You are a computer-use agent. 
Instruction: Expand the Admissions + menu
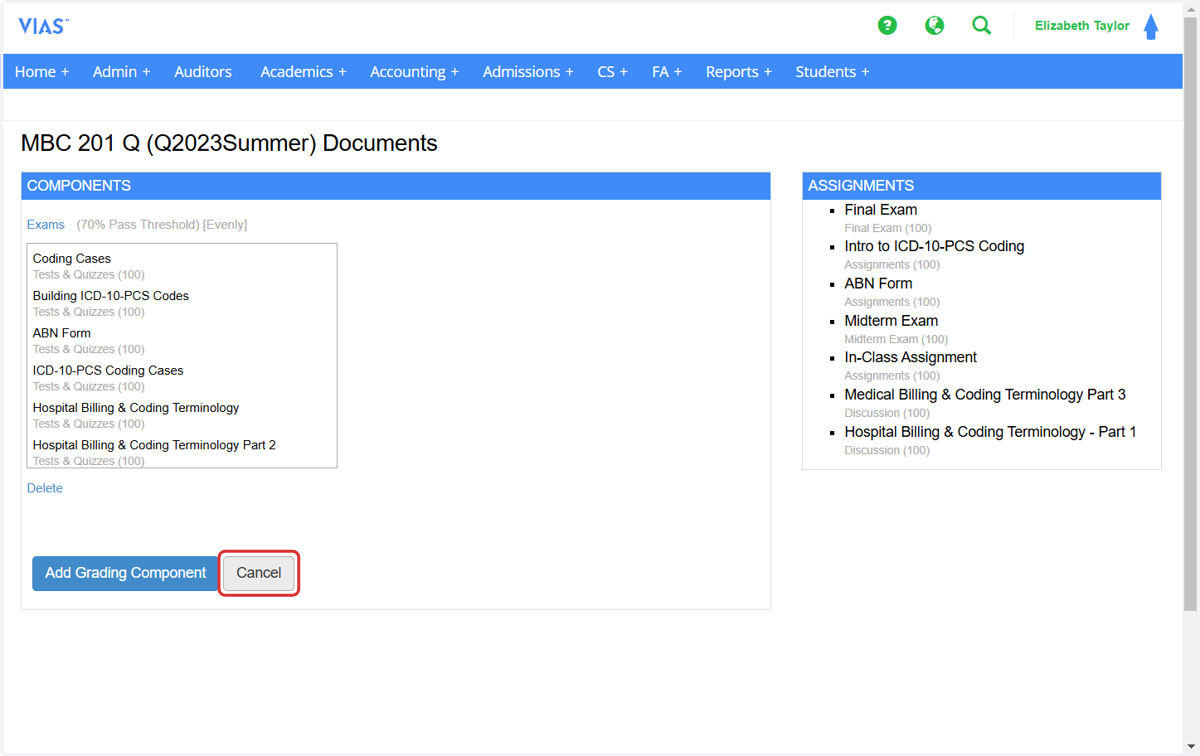(528, 72)
